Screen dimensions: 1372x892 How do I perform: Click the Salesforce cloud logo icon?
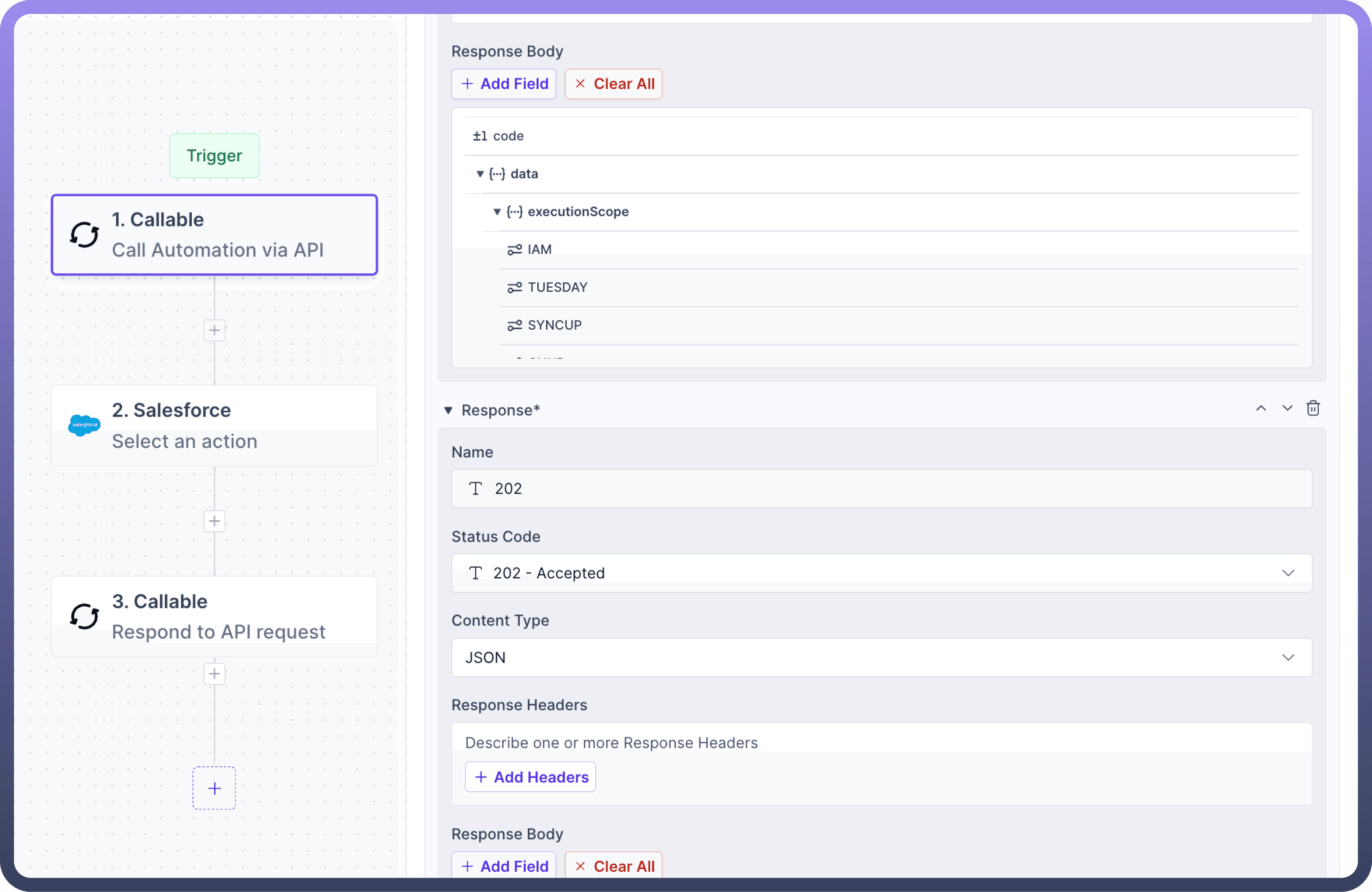coord(84,425)
